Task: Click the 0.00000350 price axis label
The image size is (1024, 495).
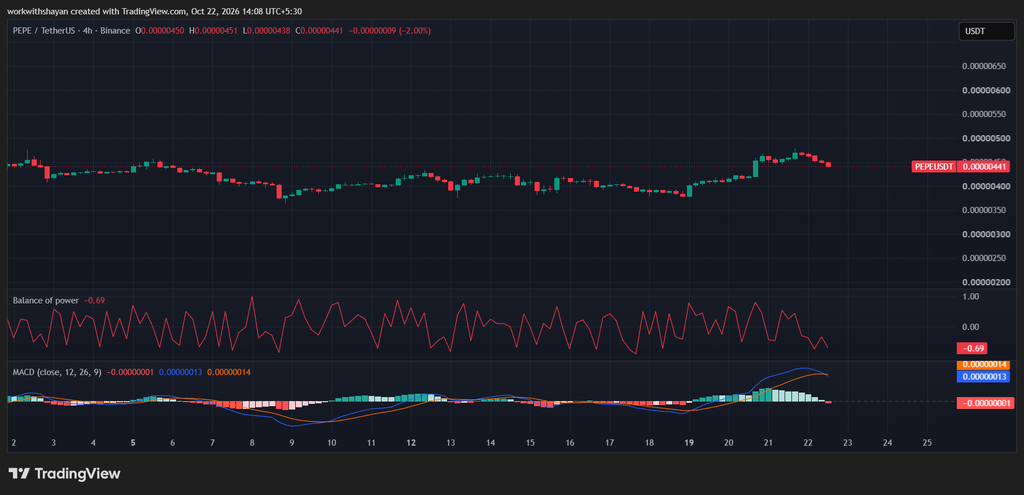Action: click(985, 210)
